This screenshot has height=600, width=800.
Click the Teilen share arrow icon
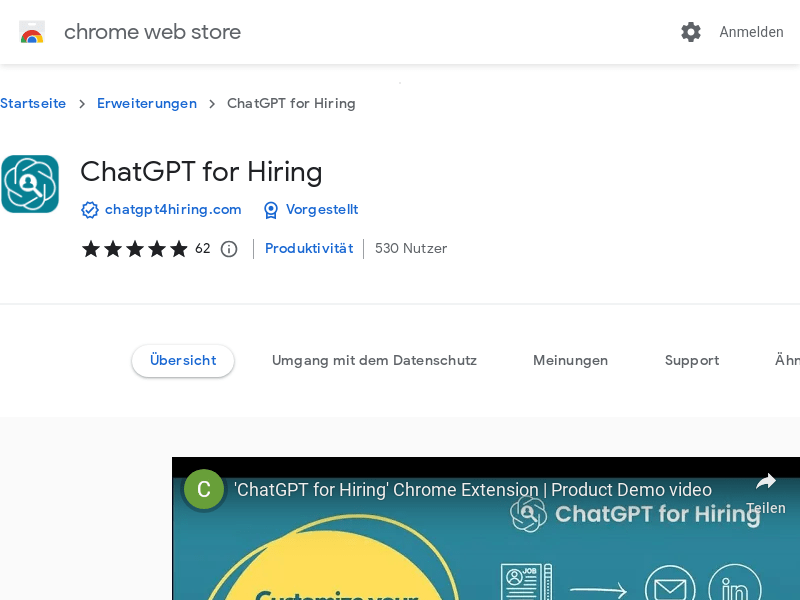point(766,481)
